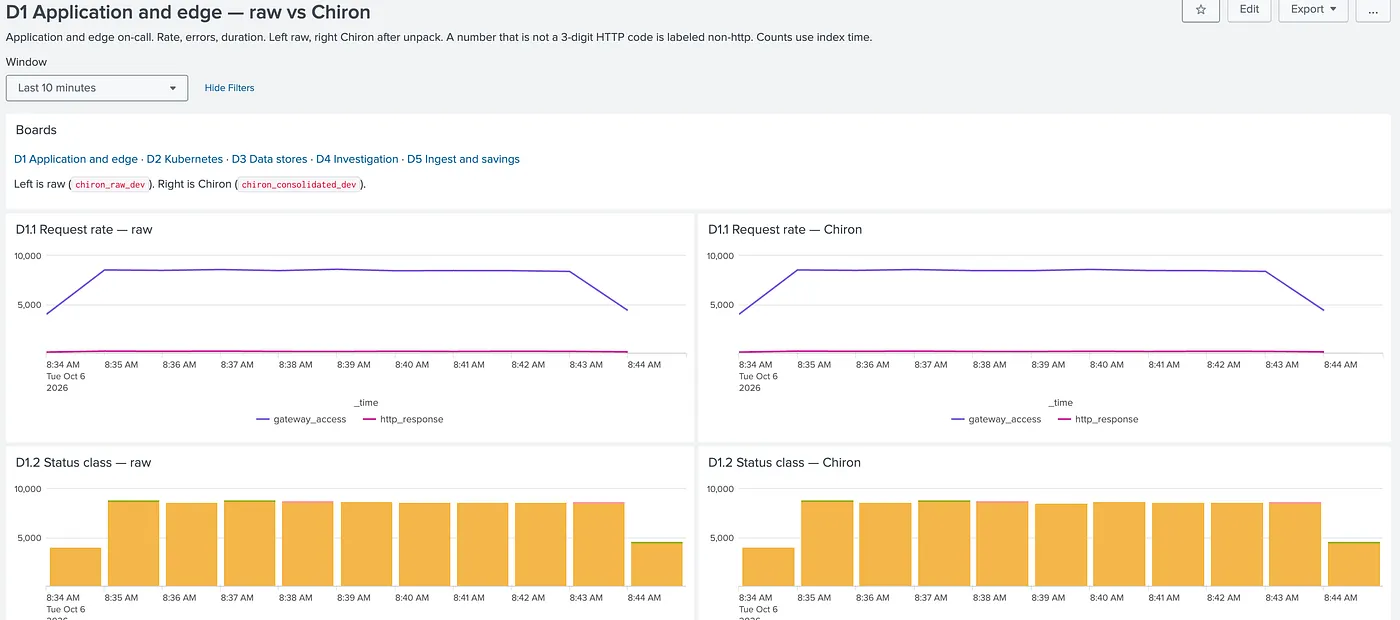Viewport: 1400px width, 620px height.
Task: Open the D5 Ingest and savings board link
Action: [x=463, y=159]
